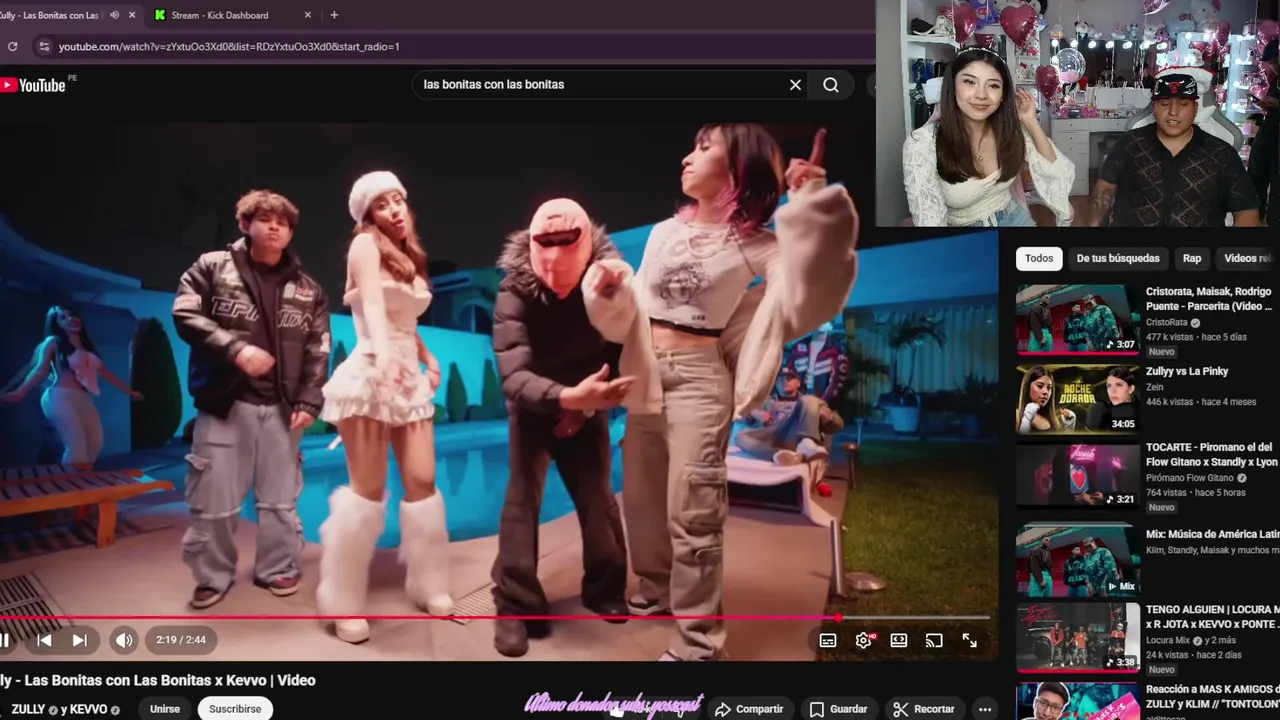
Task: Mute the video volume
Action: (x=124, y=640)
